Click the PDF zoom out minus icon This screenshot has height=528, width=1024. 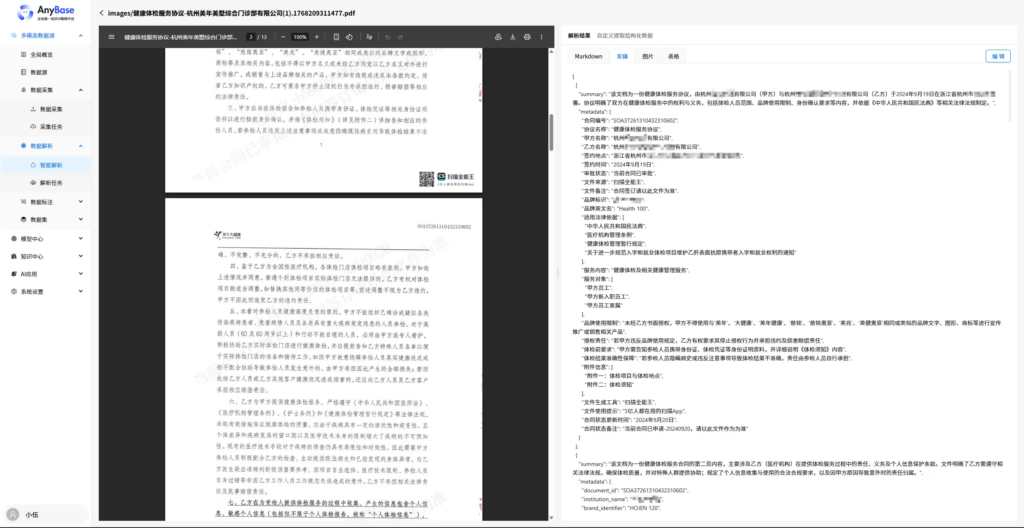click(281, 37)
